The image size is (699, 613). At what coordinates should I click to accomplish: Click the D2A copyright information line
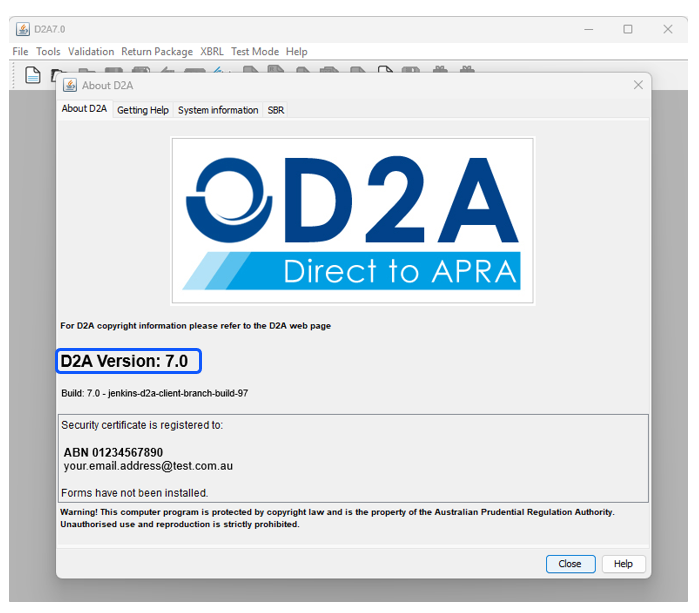pos(196,326)
